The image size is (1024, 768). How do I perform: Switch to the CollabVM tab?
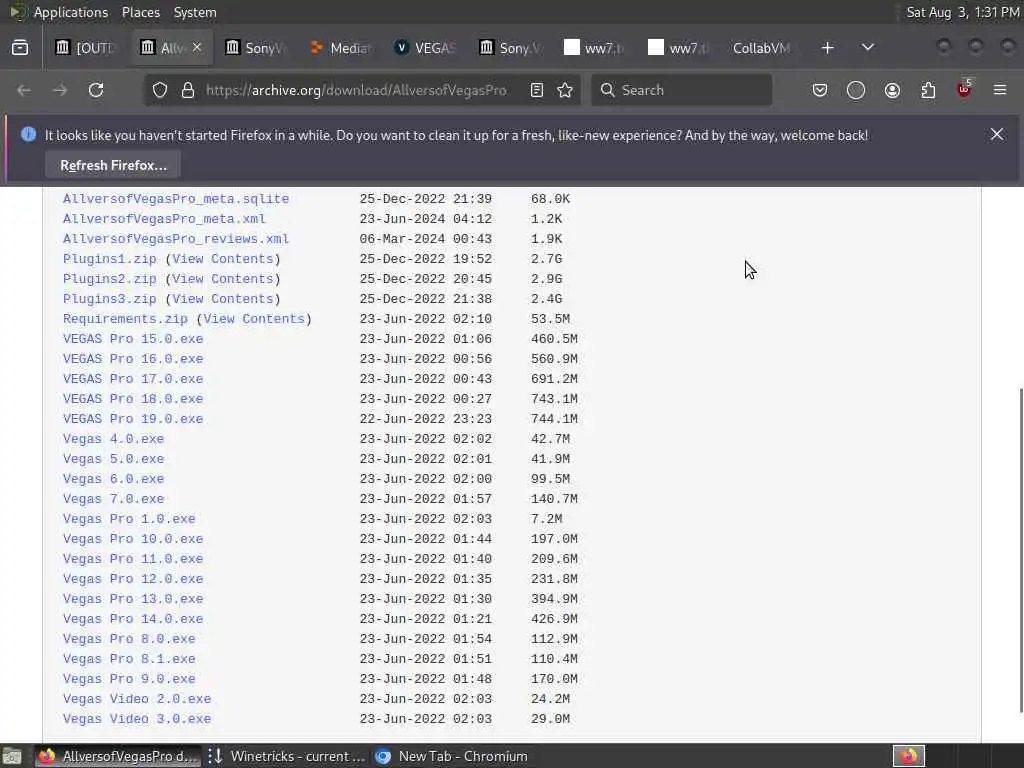coord(761,48)
